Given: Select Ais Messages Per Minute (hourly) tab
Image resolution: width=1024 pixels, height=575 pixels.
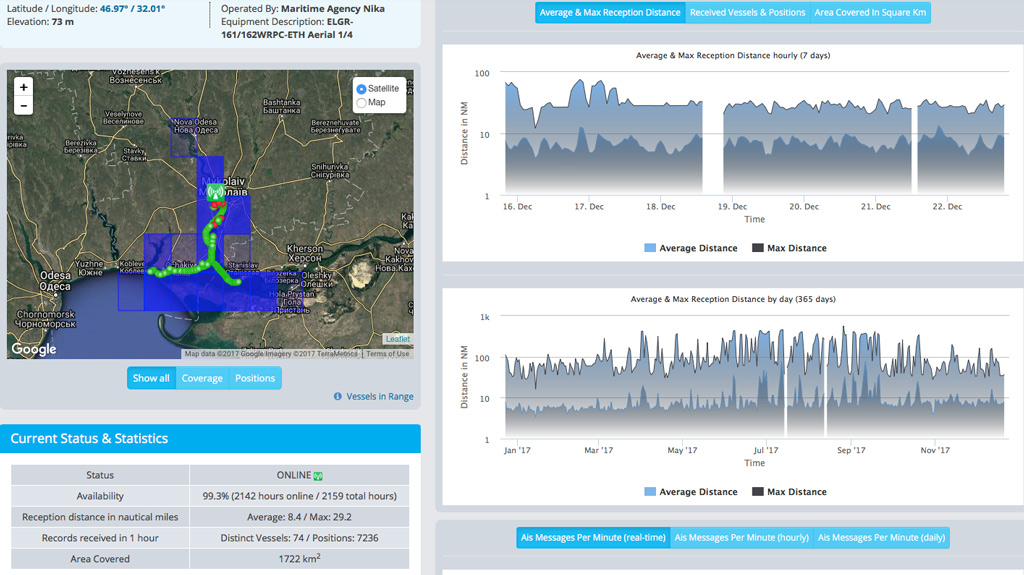Looking at the screenshot, I should pos(742,538).
